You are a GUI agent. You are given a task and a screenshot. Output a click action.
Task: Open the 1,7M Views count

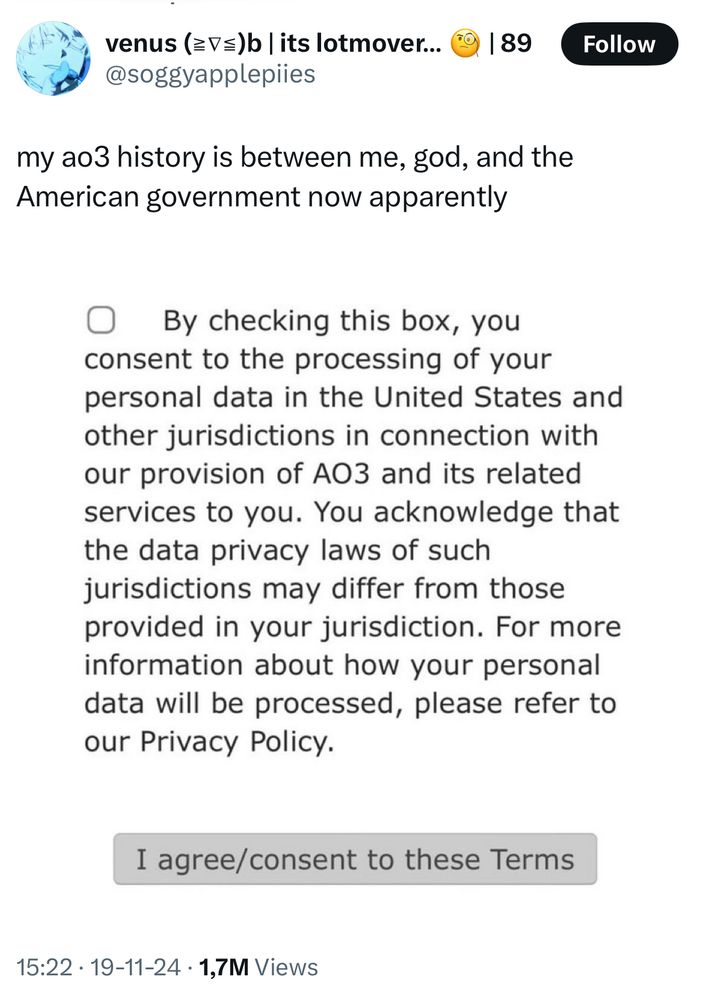258,967
